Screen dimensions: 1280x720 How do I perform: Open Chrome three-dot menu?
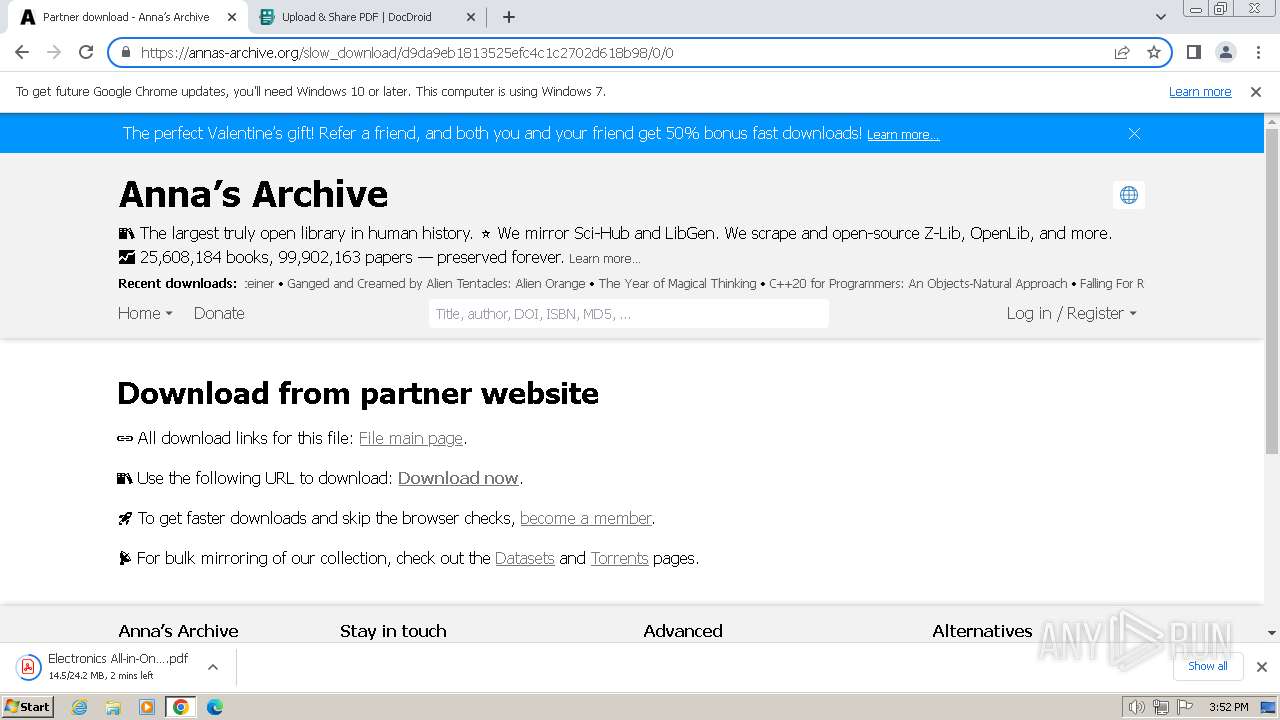pos(1258,52)
